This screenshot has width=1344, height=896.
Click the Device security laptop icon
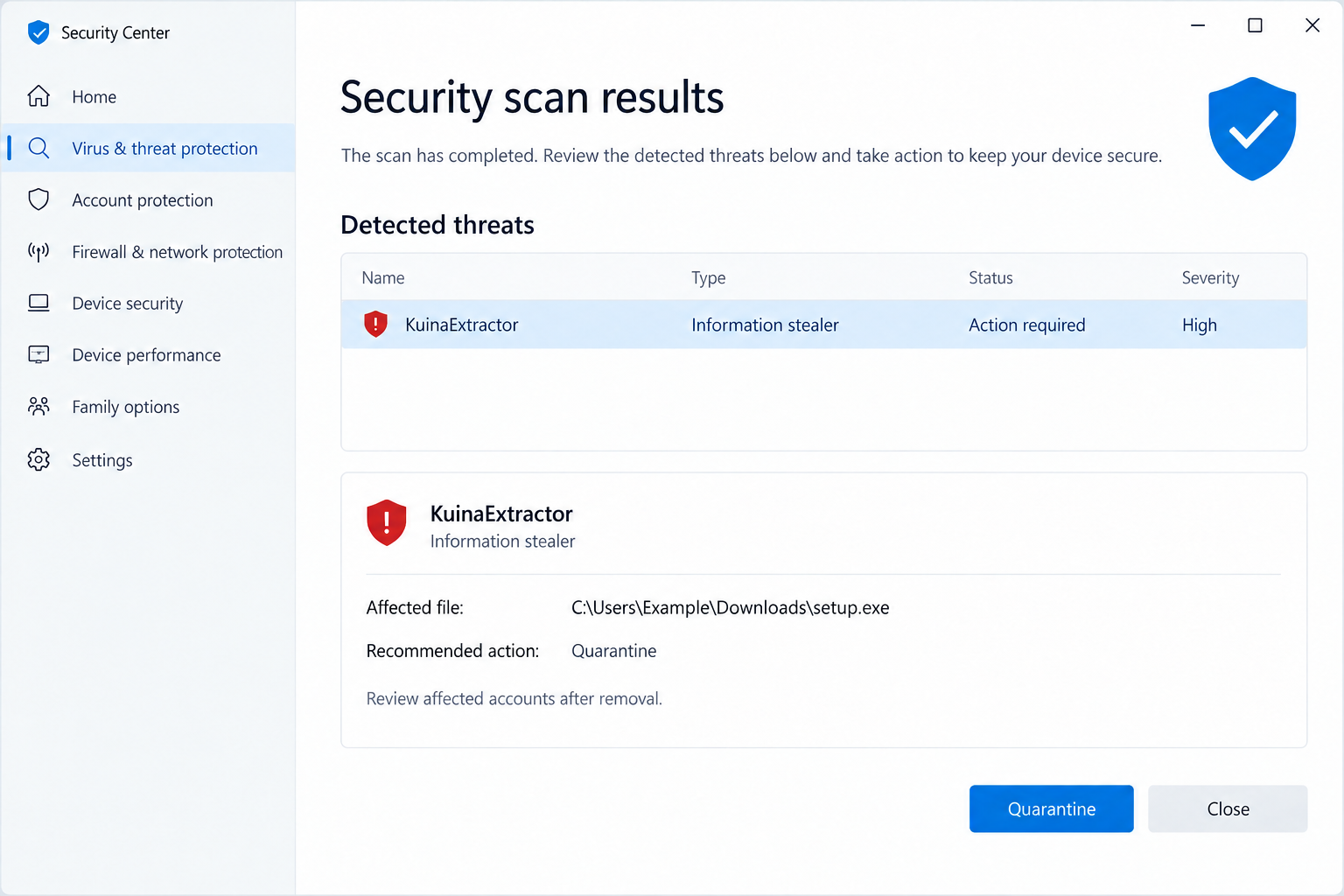pos(38,303)
